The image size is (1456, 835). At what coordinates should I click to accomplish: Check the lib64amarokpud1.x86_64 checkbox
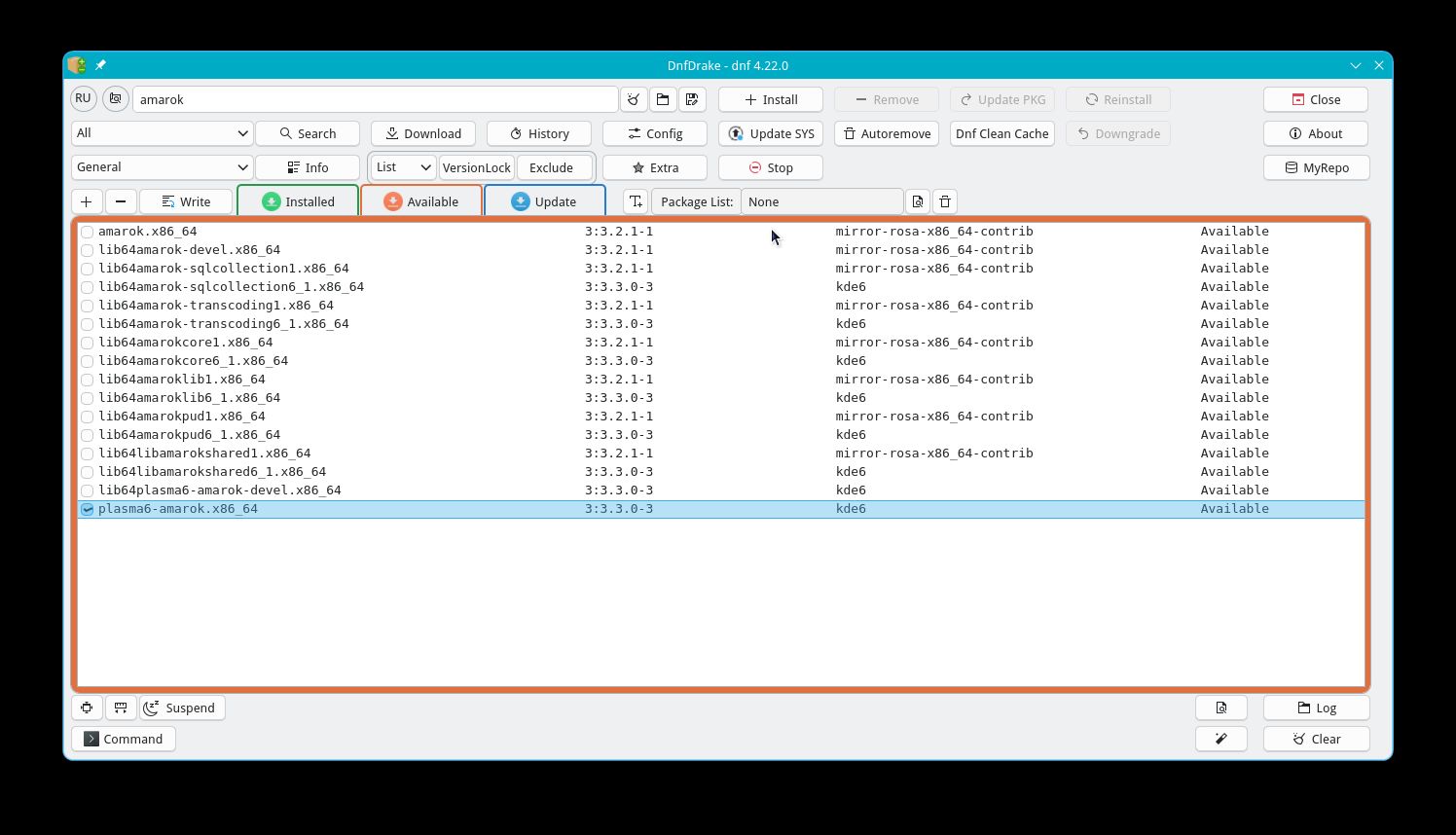88,417
